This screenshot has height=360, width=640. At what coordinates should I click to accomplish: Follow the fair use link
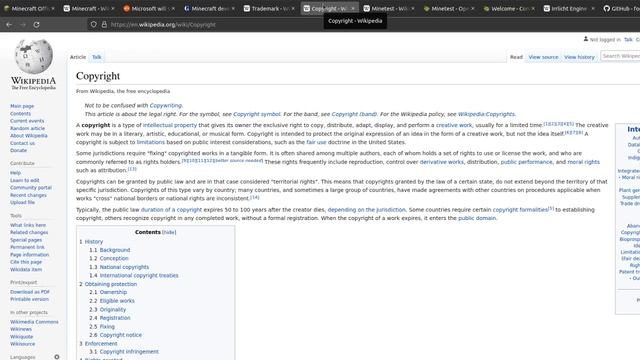(316, 142)
